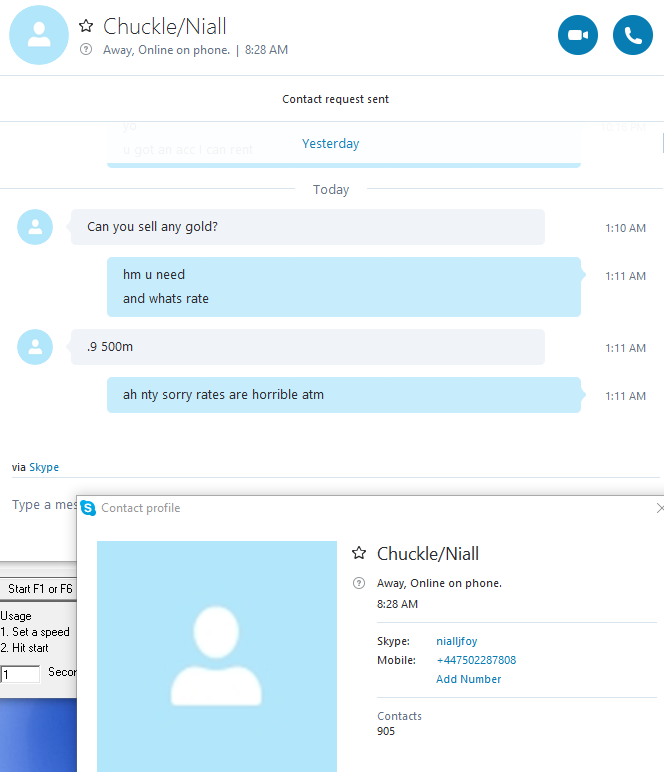This screenshot has width=664, height=772.
Task: Jump to the Yesterday section link
Action: (330, 144)
